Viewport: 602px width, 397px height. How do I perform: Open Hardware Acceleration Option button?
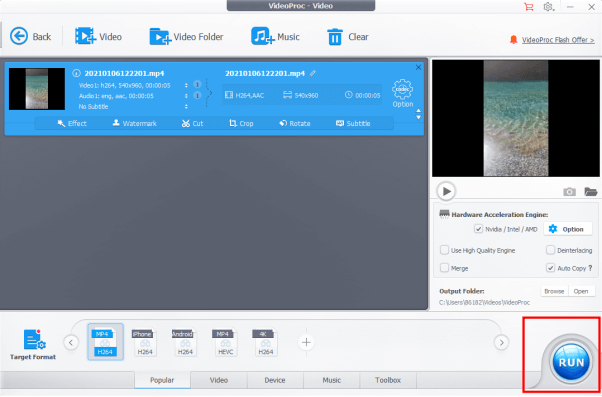pos(568,229)
